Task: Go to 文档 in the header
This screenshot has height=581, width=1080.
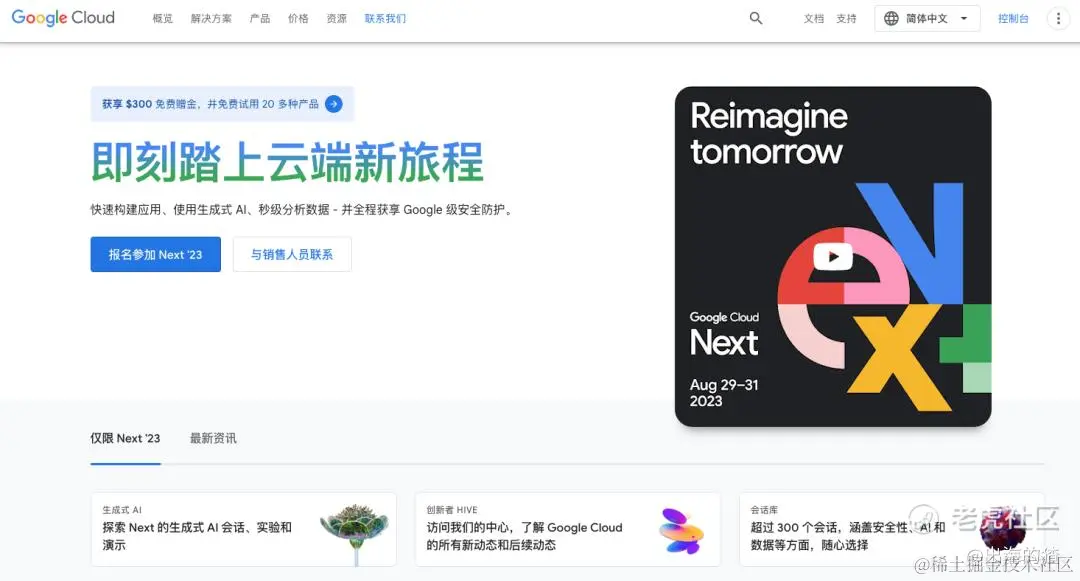Action: pos(813,19)
